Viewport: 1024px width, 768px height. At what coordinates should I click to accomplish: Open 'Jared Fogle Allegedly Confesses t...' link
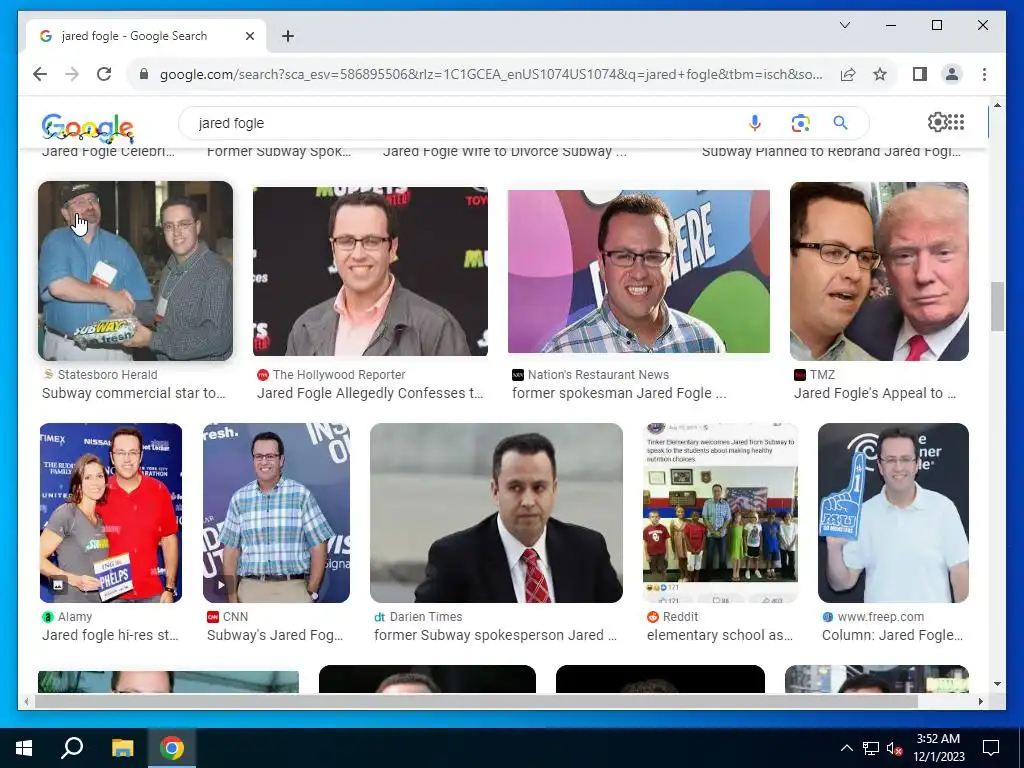pos(370,393)
